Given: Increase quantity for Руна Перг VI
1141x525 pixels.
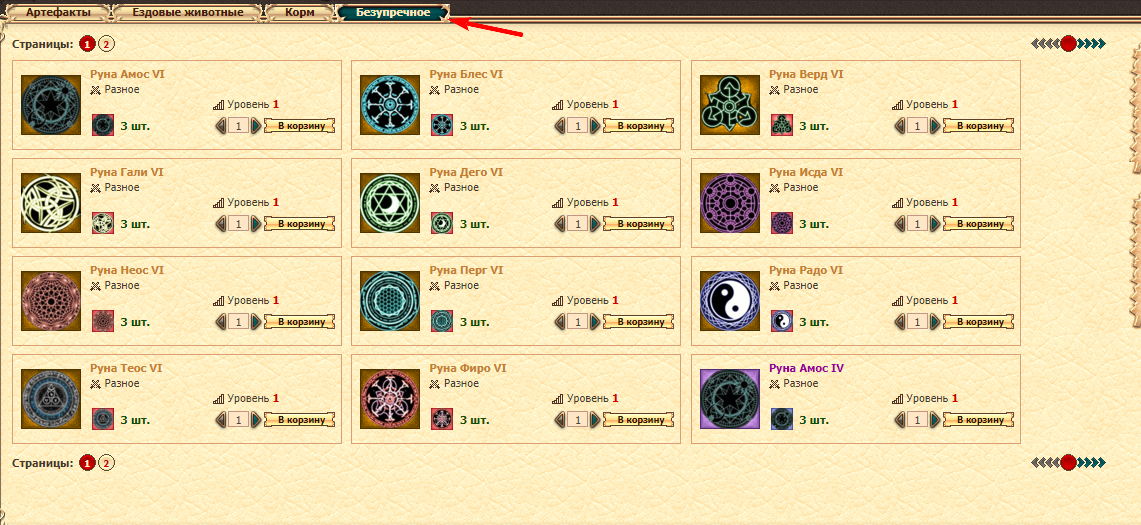Looking at the screenshot, I should click(596, 322).
